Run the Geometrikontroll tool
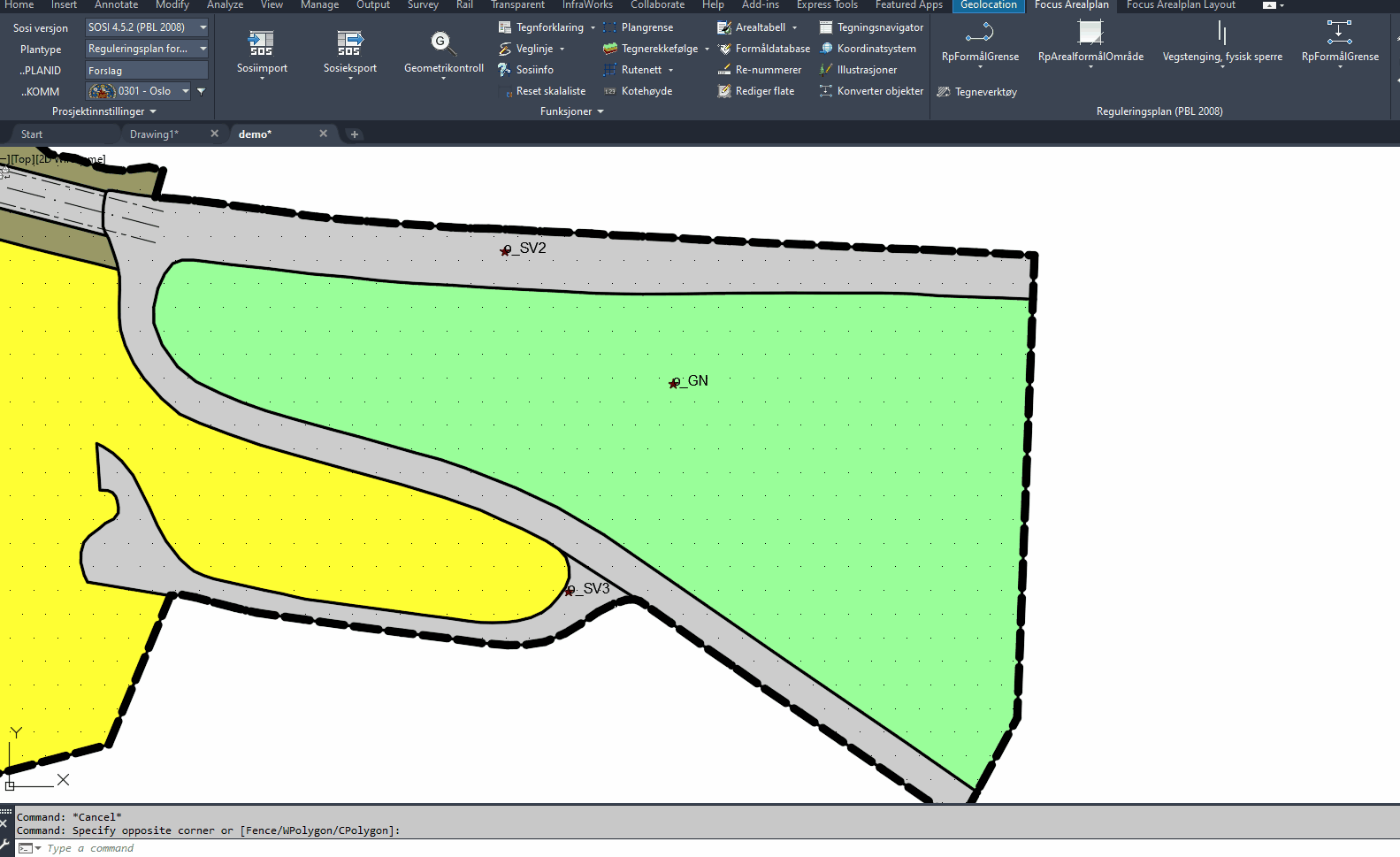The width and height of the screenshot is (1400, 857). 443,42
